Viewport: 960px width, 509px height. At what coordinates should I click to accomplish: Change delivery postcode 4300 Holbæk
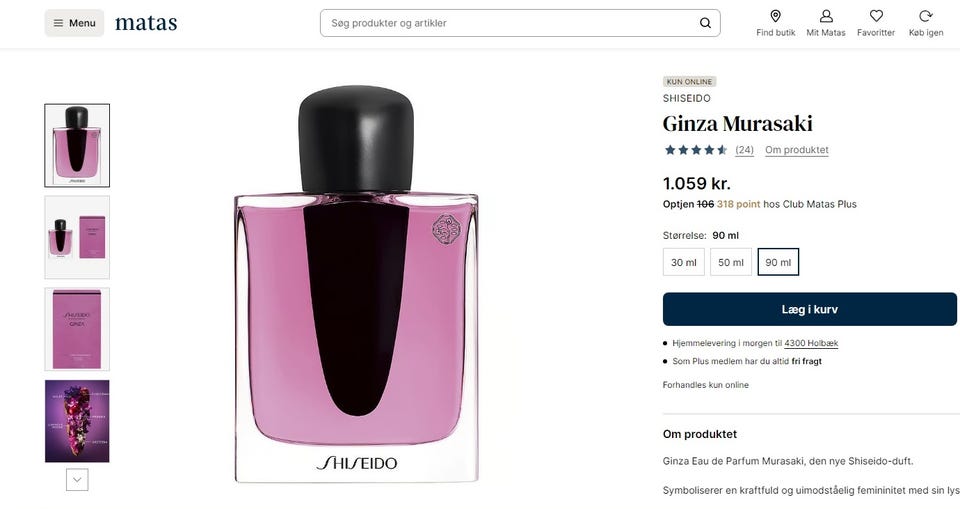point(811,344)
